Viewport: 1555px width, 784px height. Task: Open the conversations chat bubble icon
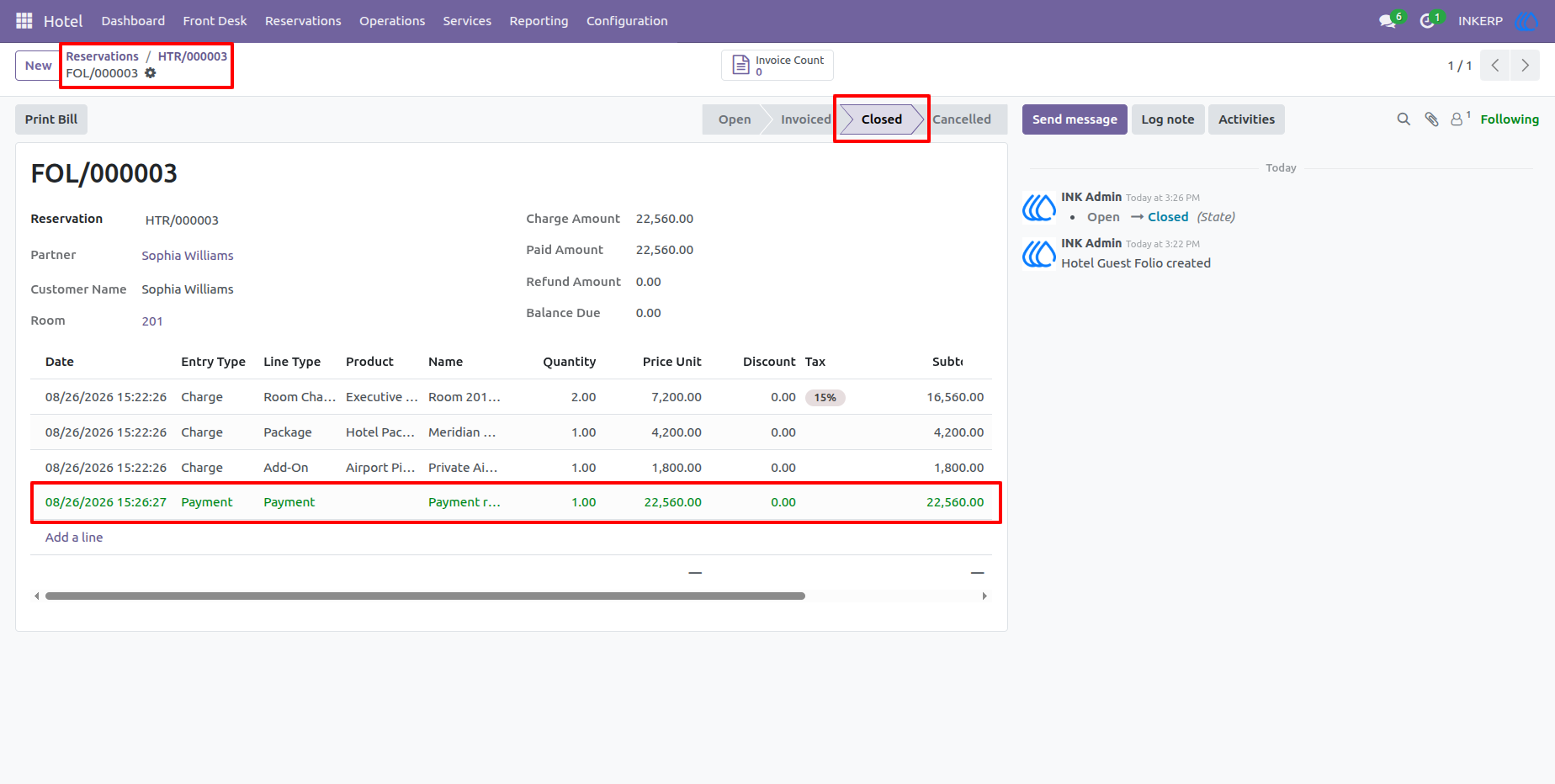(1388, 21)
